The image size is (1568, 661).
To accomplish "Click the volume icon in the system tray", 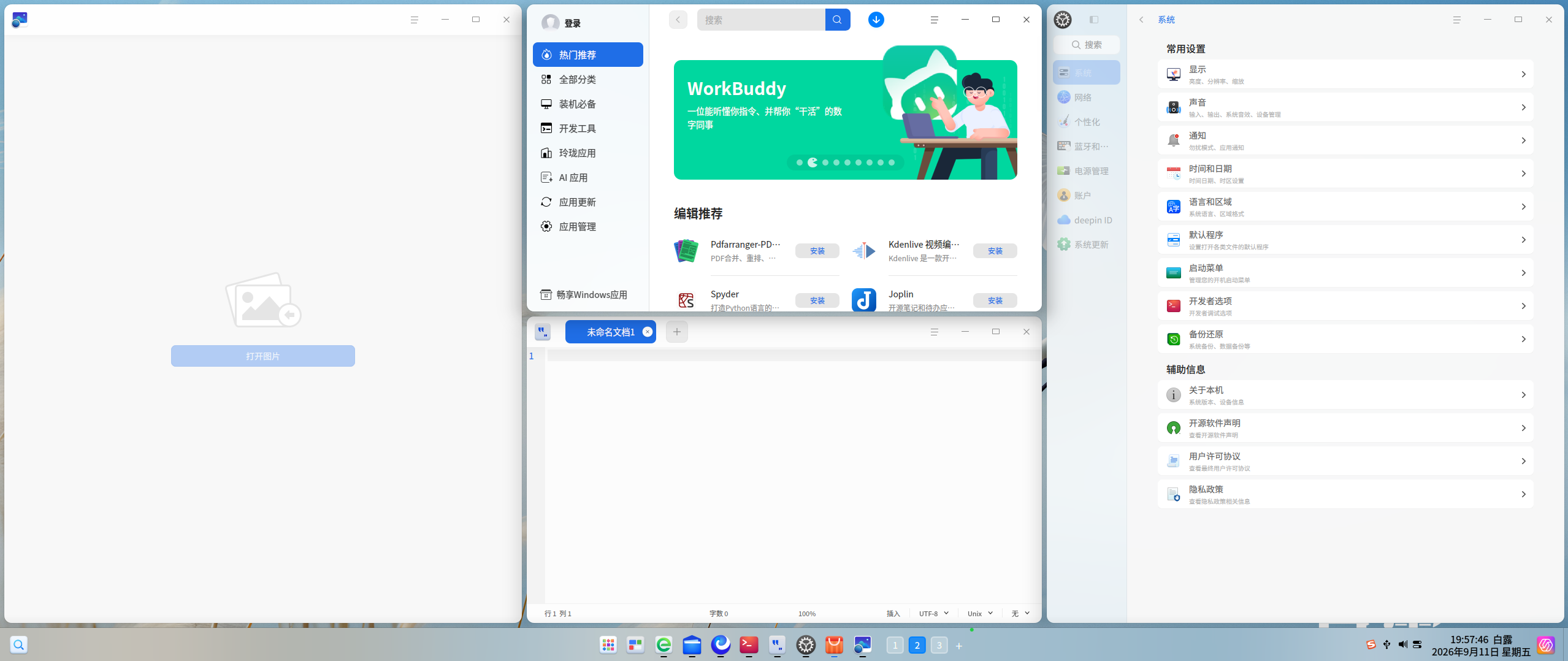I will [x=1402, y=644].
